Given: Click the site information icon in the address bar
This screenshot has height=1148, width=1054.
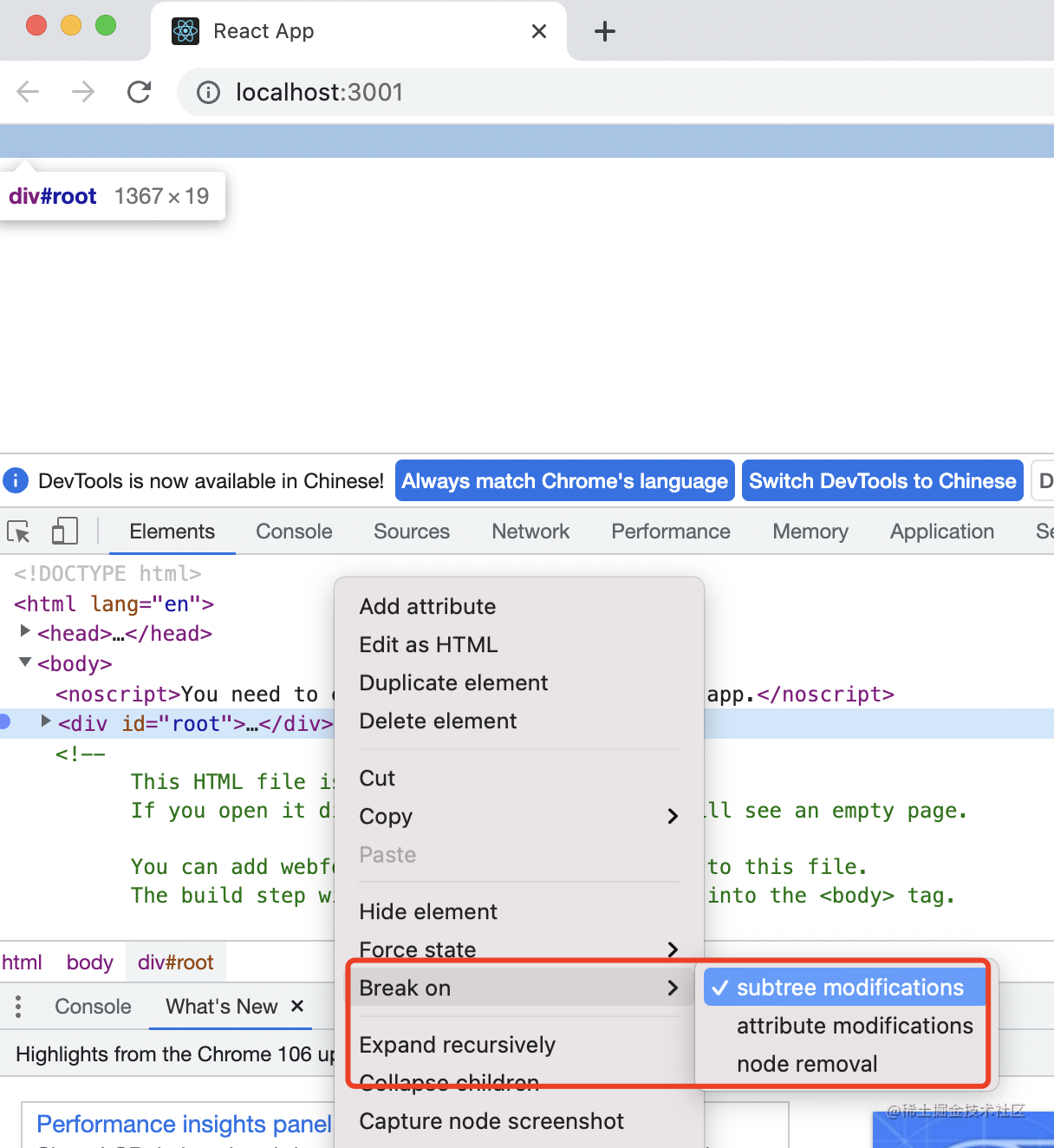Looking at the screenshot, I should (208, 92).
